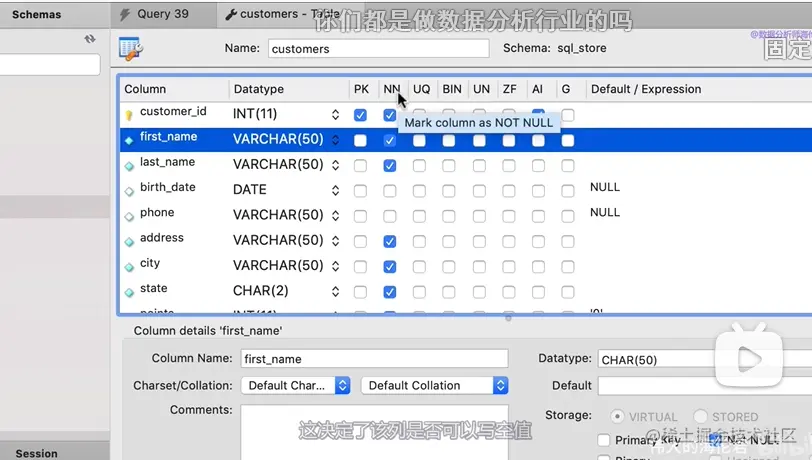Screen dimensions: 812x460
Task: Open the Default Char... charset dropdown
Action: click(x=296, y=385)
